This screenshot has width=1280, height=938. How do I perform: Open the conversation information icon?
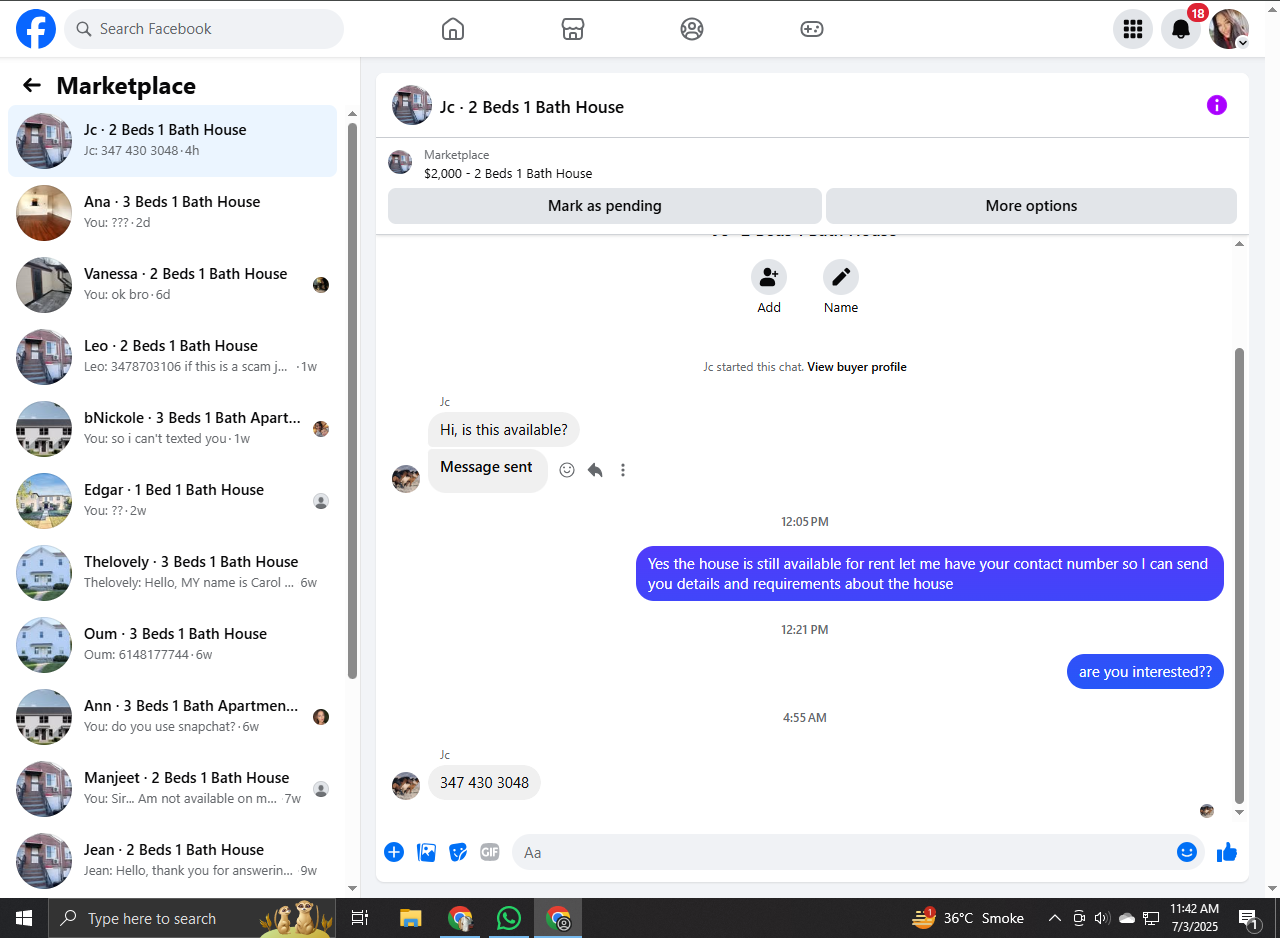pos(1217,105)
